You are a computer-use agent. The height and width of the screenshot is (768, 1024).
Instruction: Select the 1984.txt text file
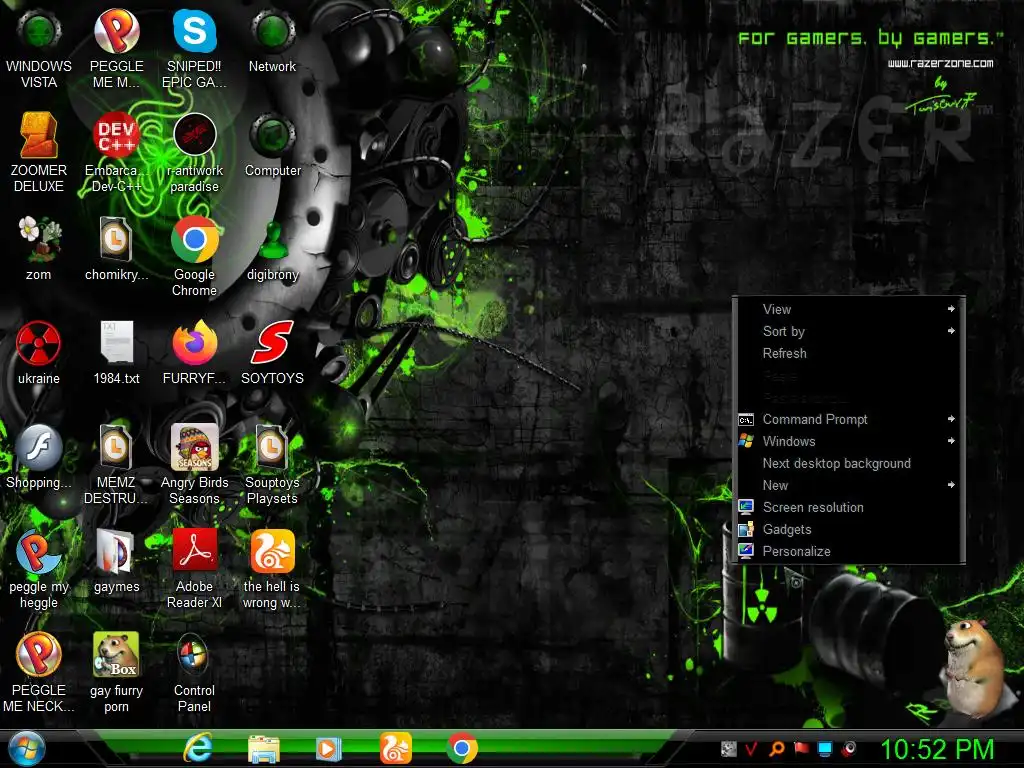coord(116,353)
